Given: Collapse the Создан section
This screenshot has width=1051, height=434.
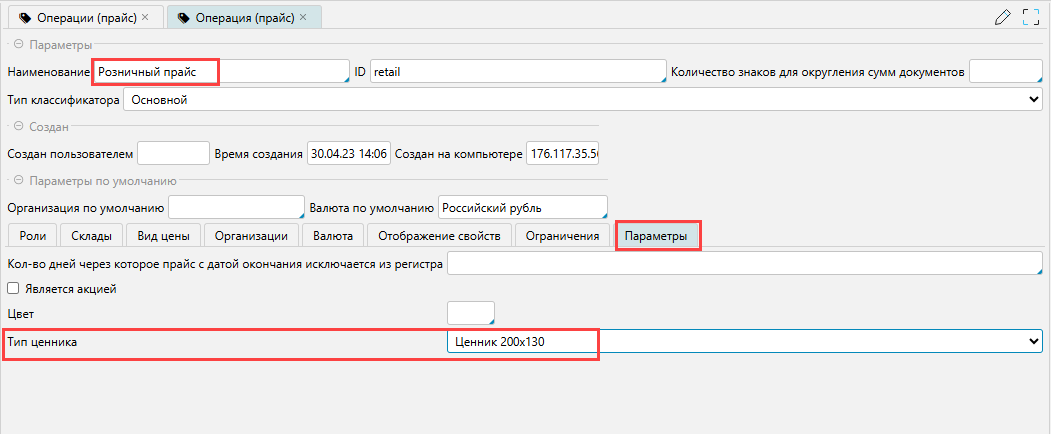Looking at the screenshot, I should tap(18, 126).
